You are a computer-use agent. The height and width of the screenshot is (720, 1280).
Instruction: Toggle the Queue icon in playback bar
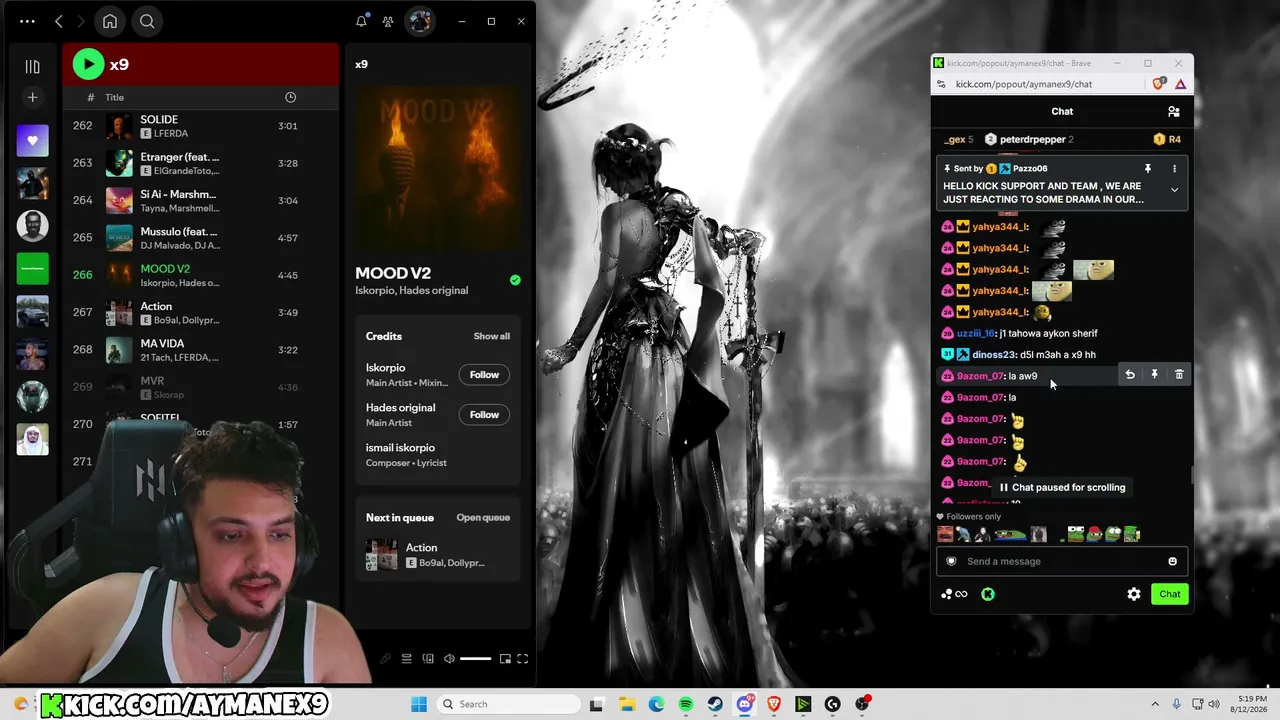(x=406, y=659)
